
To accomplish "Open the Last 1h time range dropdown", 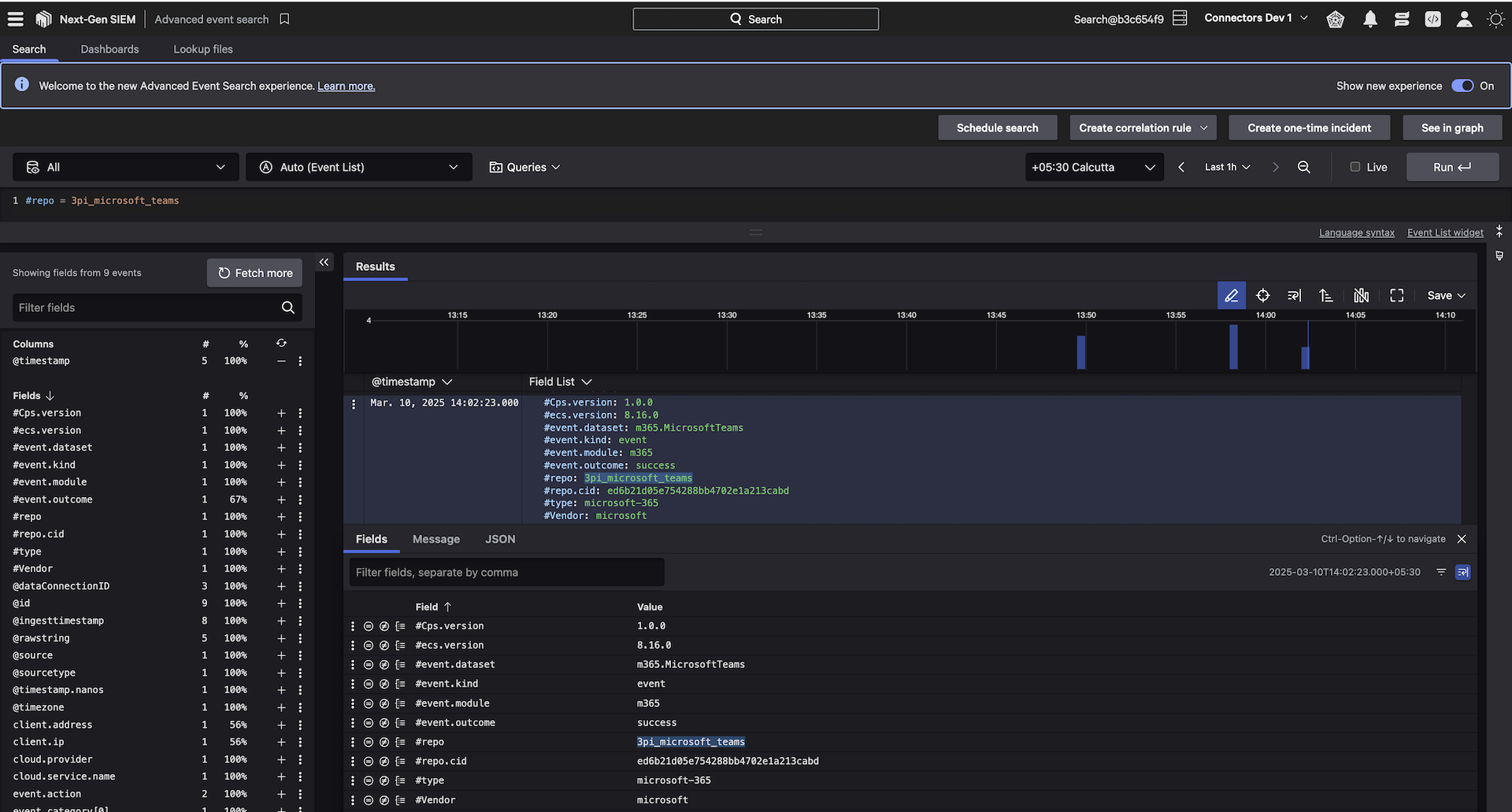I will click(1227, 167).
